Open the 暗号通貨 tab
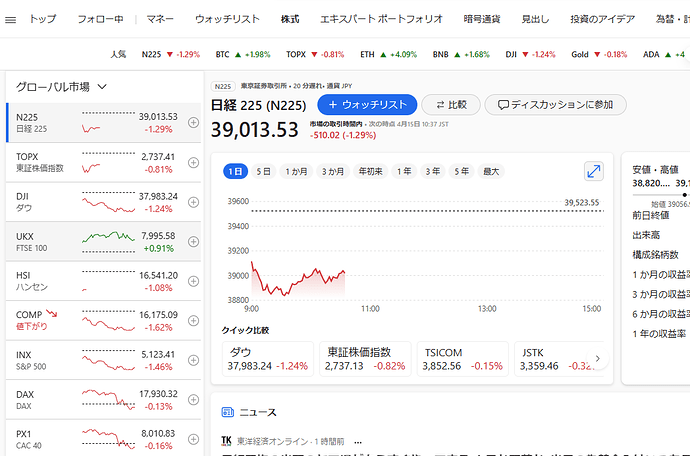 tap(481, 19)
